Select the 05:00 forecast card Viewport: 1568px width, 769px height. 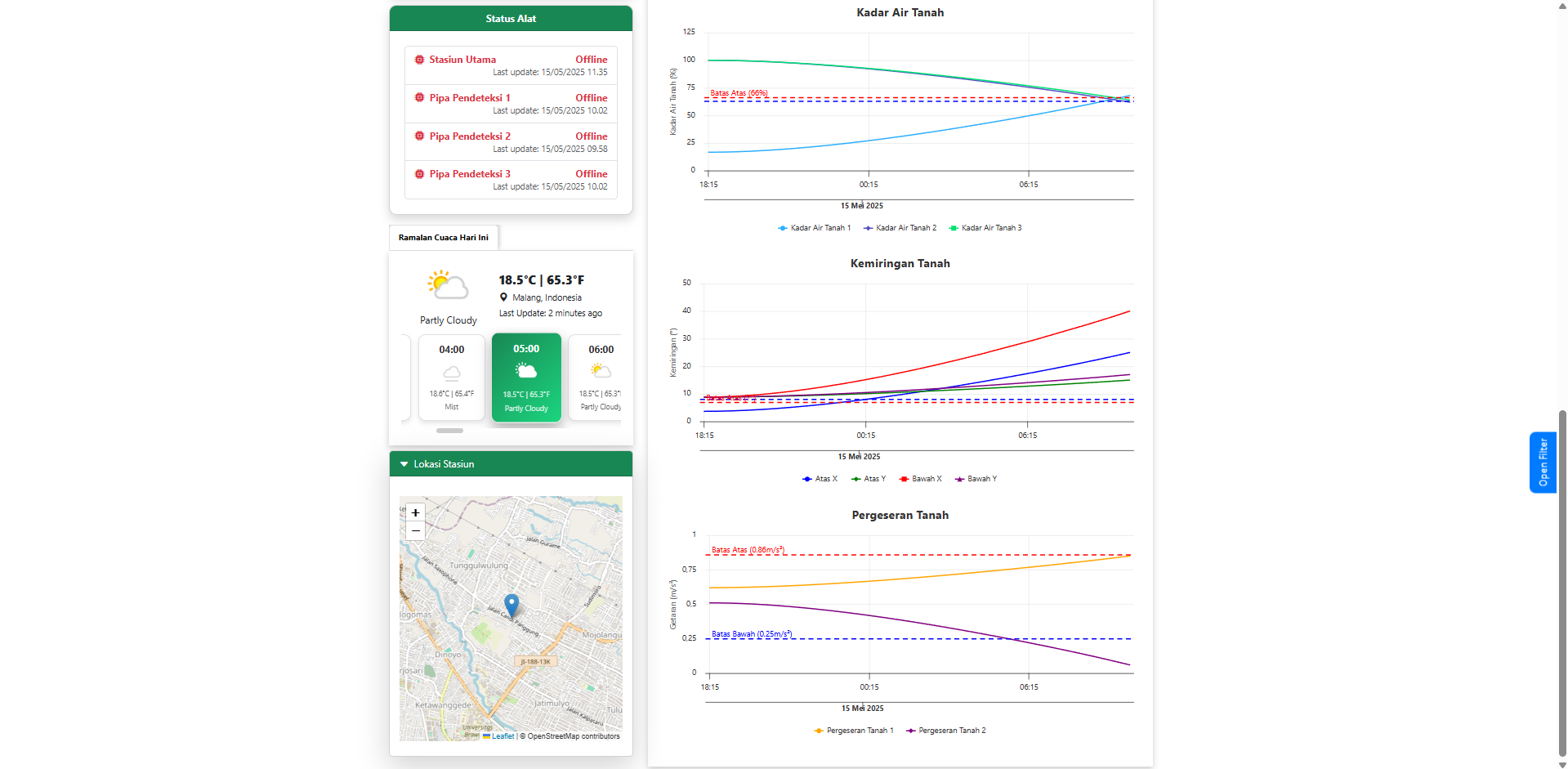click(526, 378)
